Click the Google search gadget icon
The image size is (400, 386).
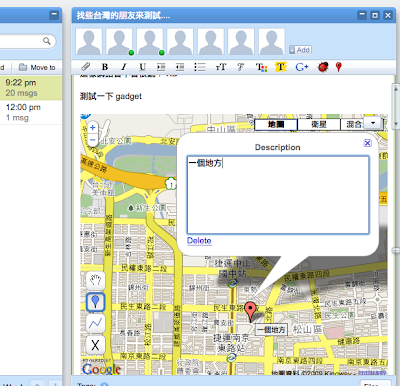pyautogui.click(x=302, y=67)
